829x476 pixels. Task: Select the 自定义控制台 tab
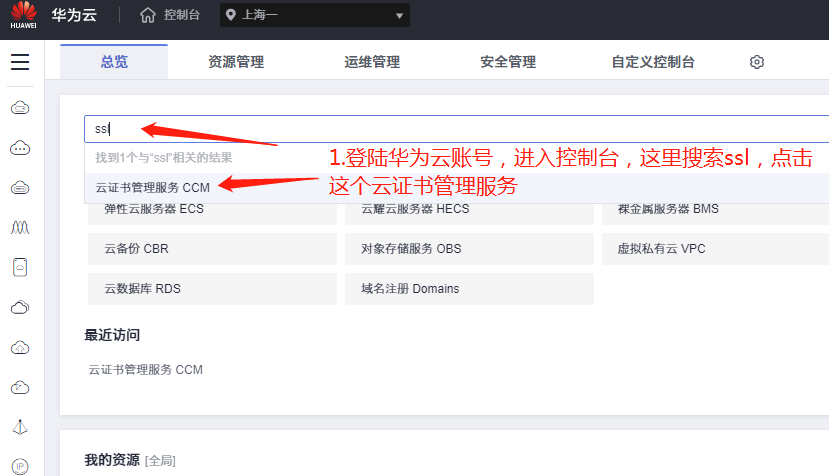653,62
